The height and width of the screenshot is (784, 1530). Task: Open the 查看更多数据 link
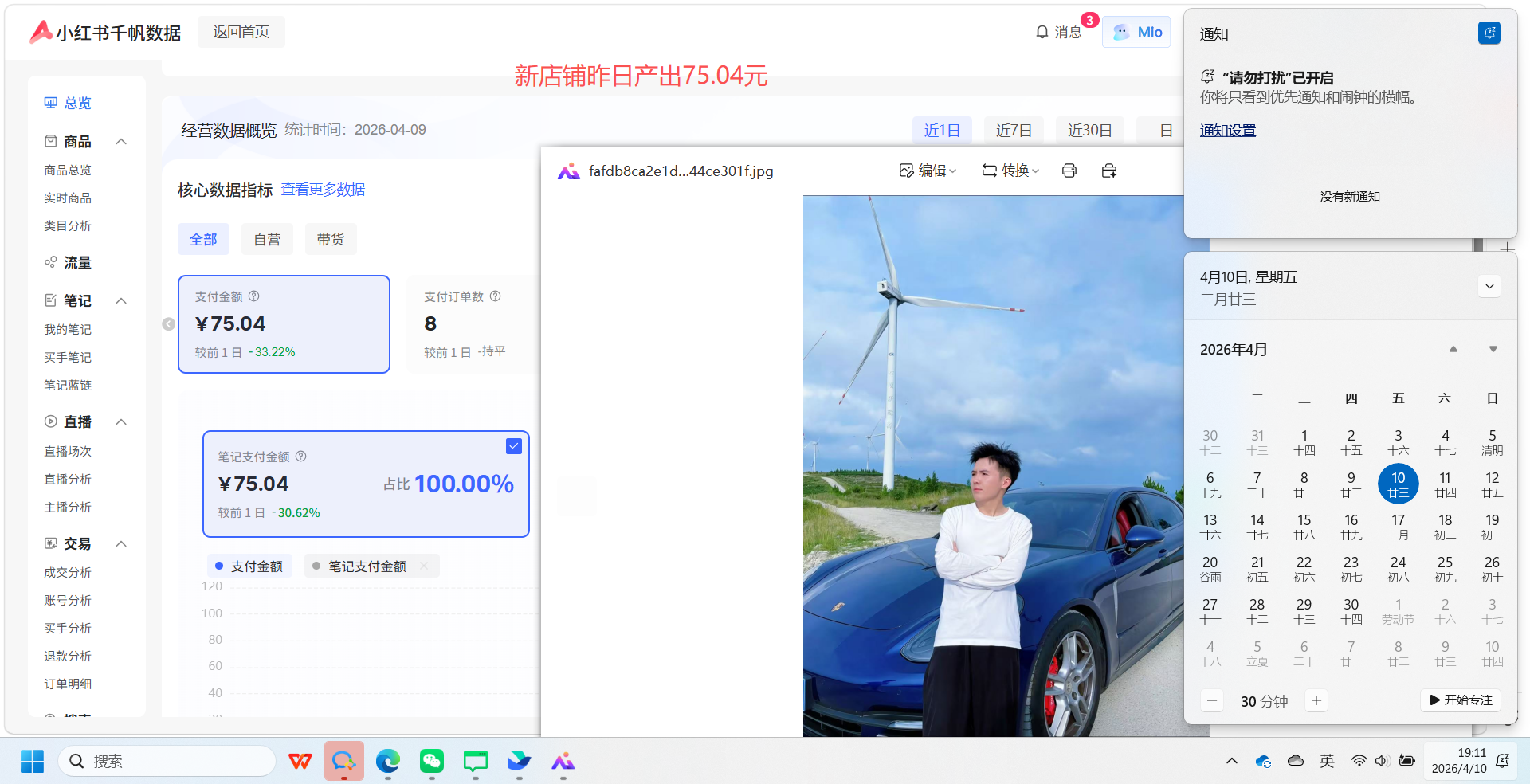coord(323,189)
